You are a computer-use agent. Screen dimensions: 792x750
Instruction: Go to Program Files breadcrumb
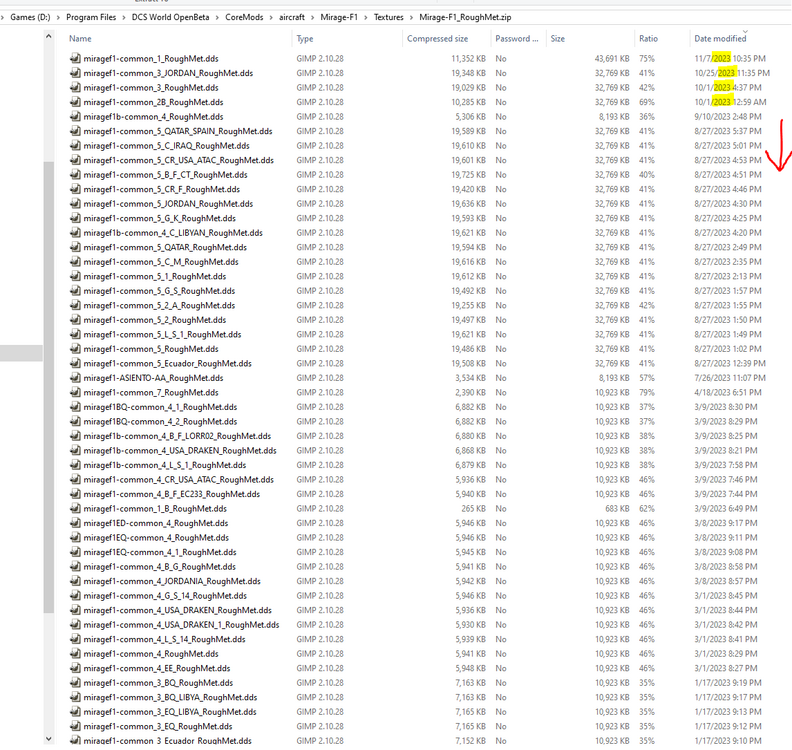pos(91,17)
